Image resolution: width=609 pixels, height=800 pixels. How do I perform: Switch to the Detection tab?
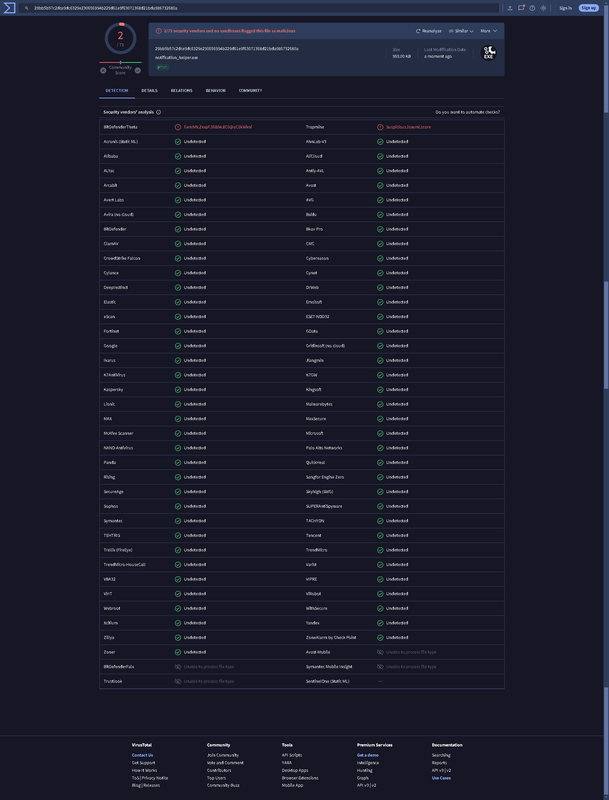point(117,91)
